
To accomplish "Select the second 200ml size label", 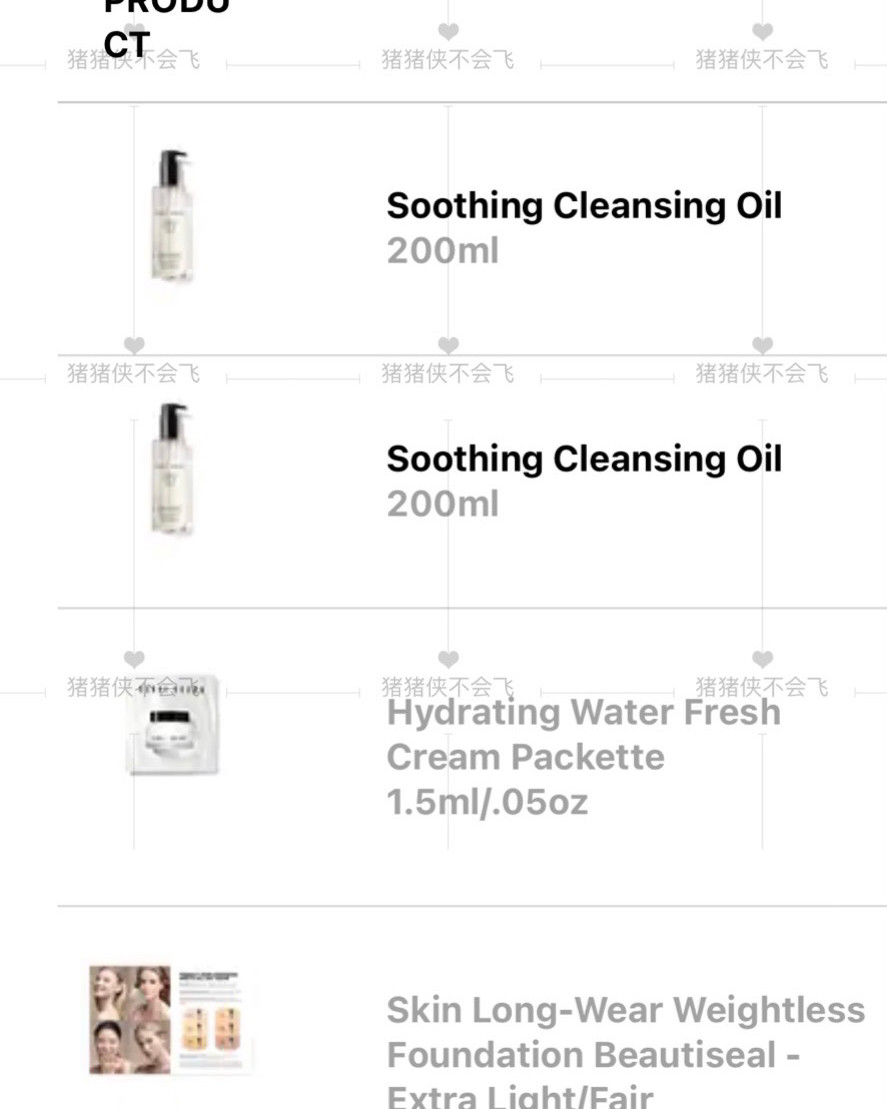I will click(x=443, y=504).
